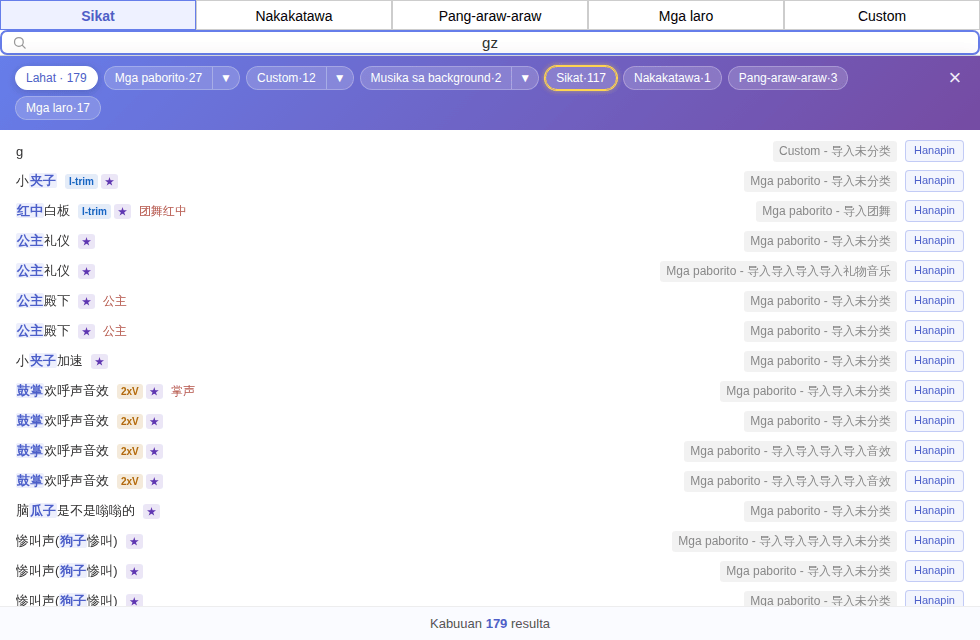Expand the Mga paborito filter dropdown arrow
Image resolution: width=980 pixels, height=640 pixels.
226,78
